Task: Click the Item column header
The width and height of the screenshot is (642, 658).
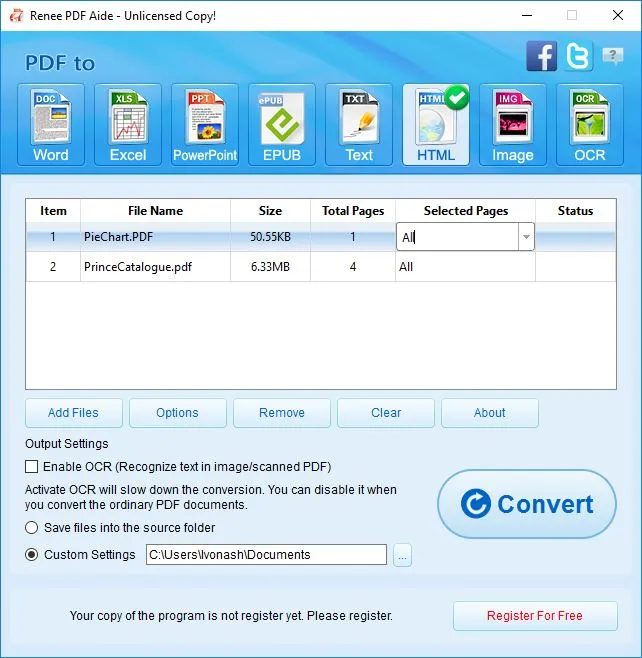Action: tap(53, 211)
